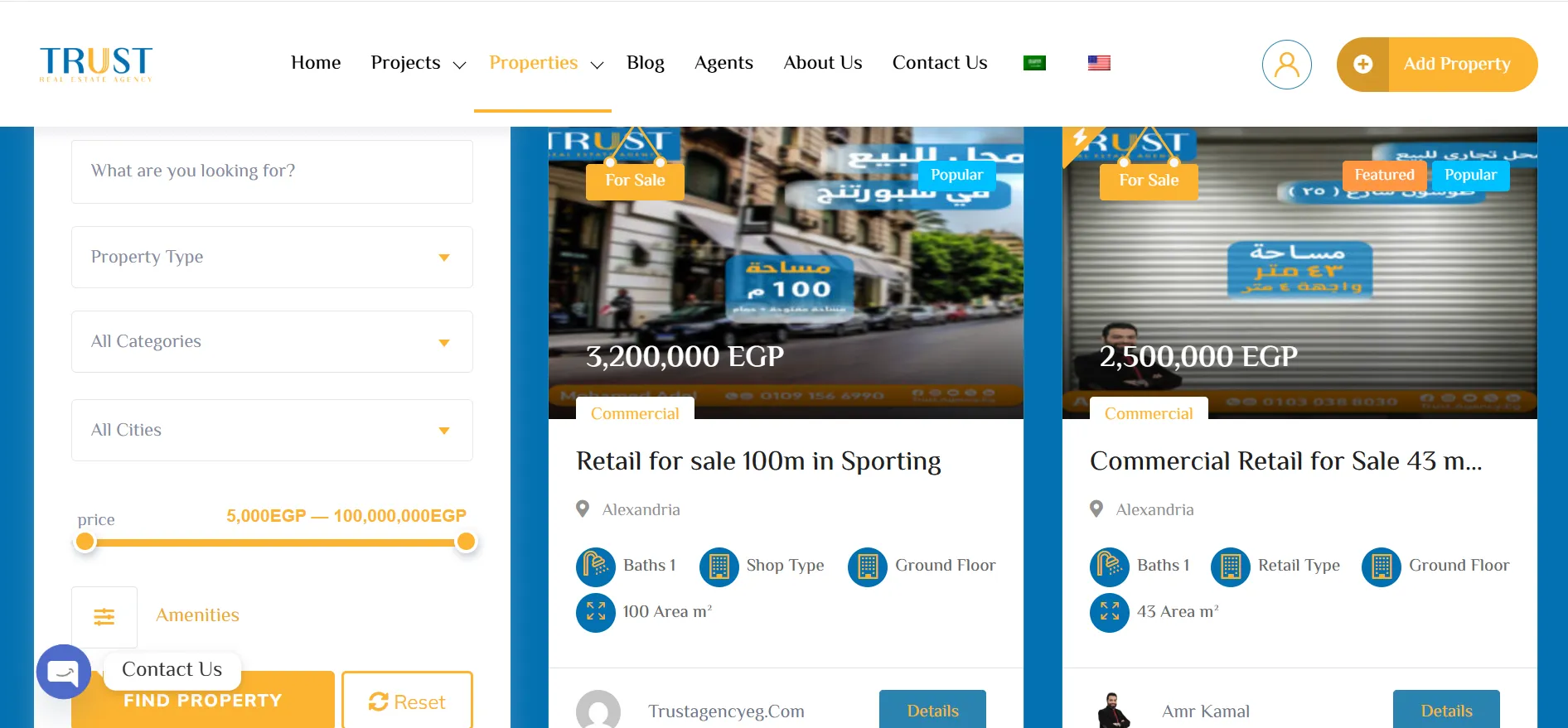Click Amr Kamal's agent avatar
Screen dimensions: 1568x728
pyautogui.click(x=1112, y=711)
